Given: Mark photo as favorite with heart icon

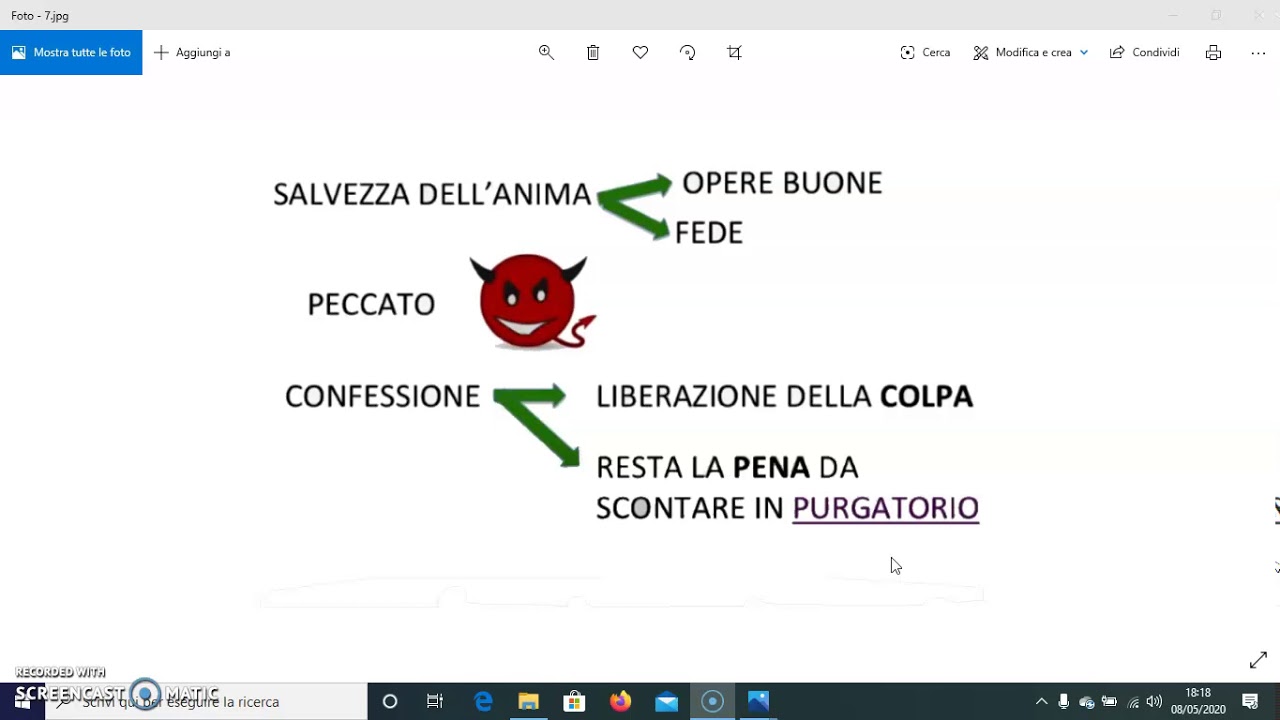Looking at the screenshot, I should click(x=640, y=52).
